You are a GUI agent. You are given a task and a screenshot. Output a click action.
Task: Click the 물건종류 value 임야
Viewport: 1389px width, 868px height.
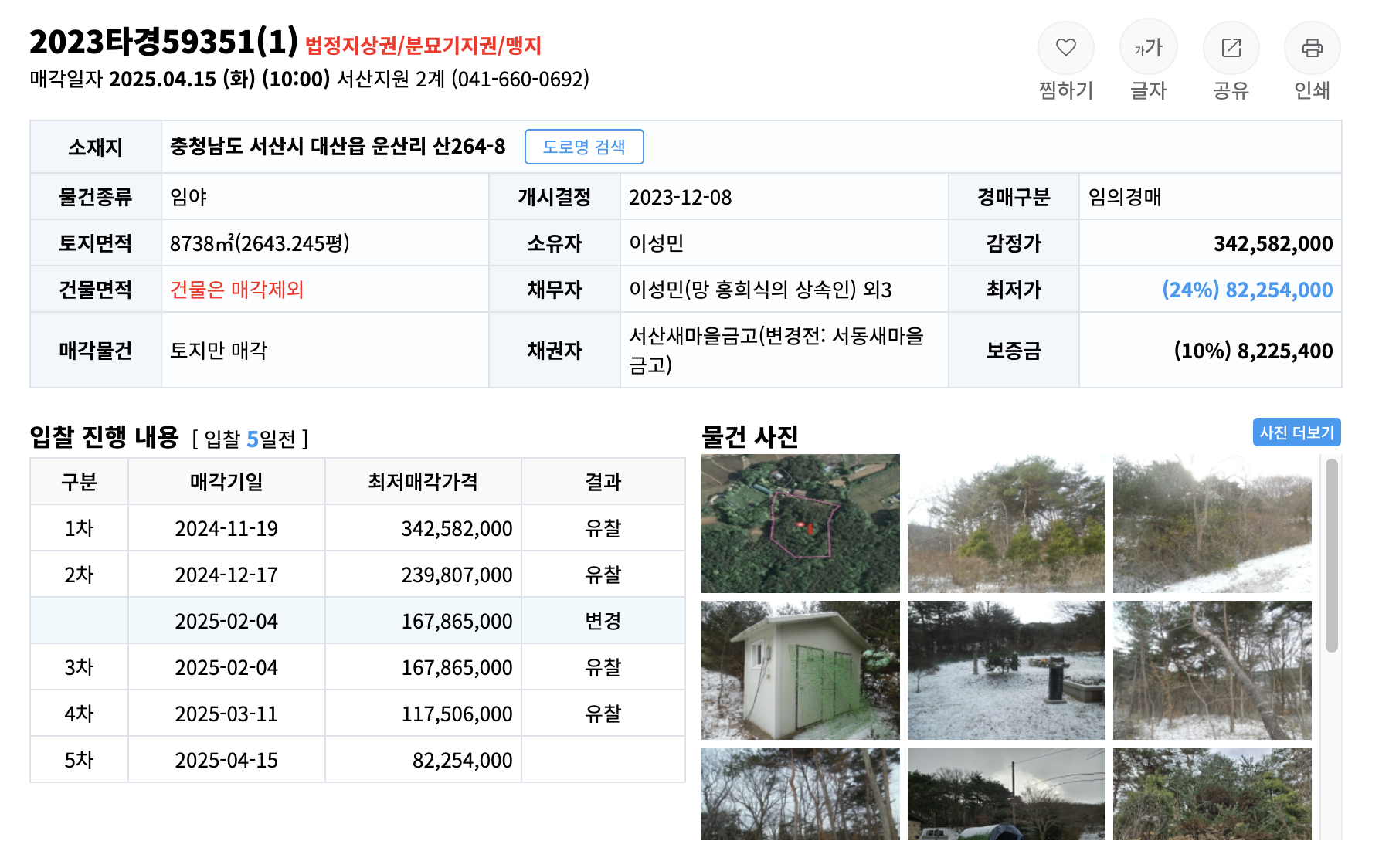[x=188, y=198]
